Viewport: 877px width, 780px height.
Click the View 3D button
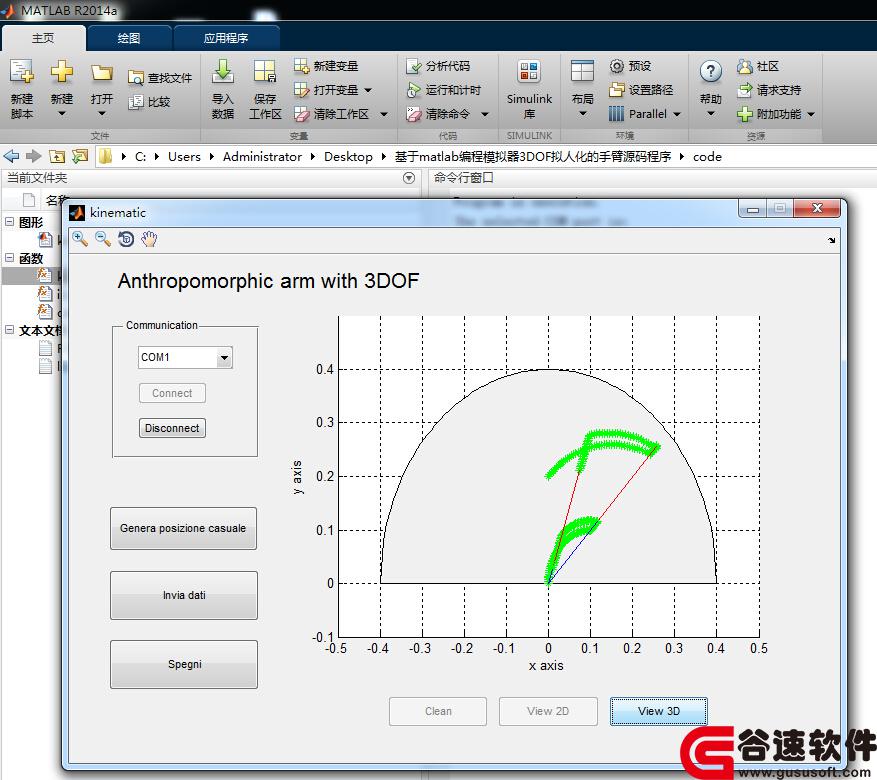[x=659, y=711]
